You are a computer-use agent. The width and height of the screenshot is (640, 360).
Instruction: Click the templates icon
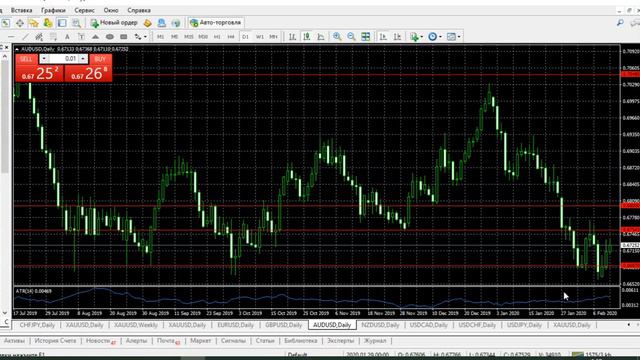tap(451, 37)
